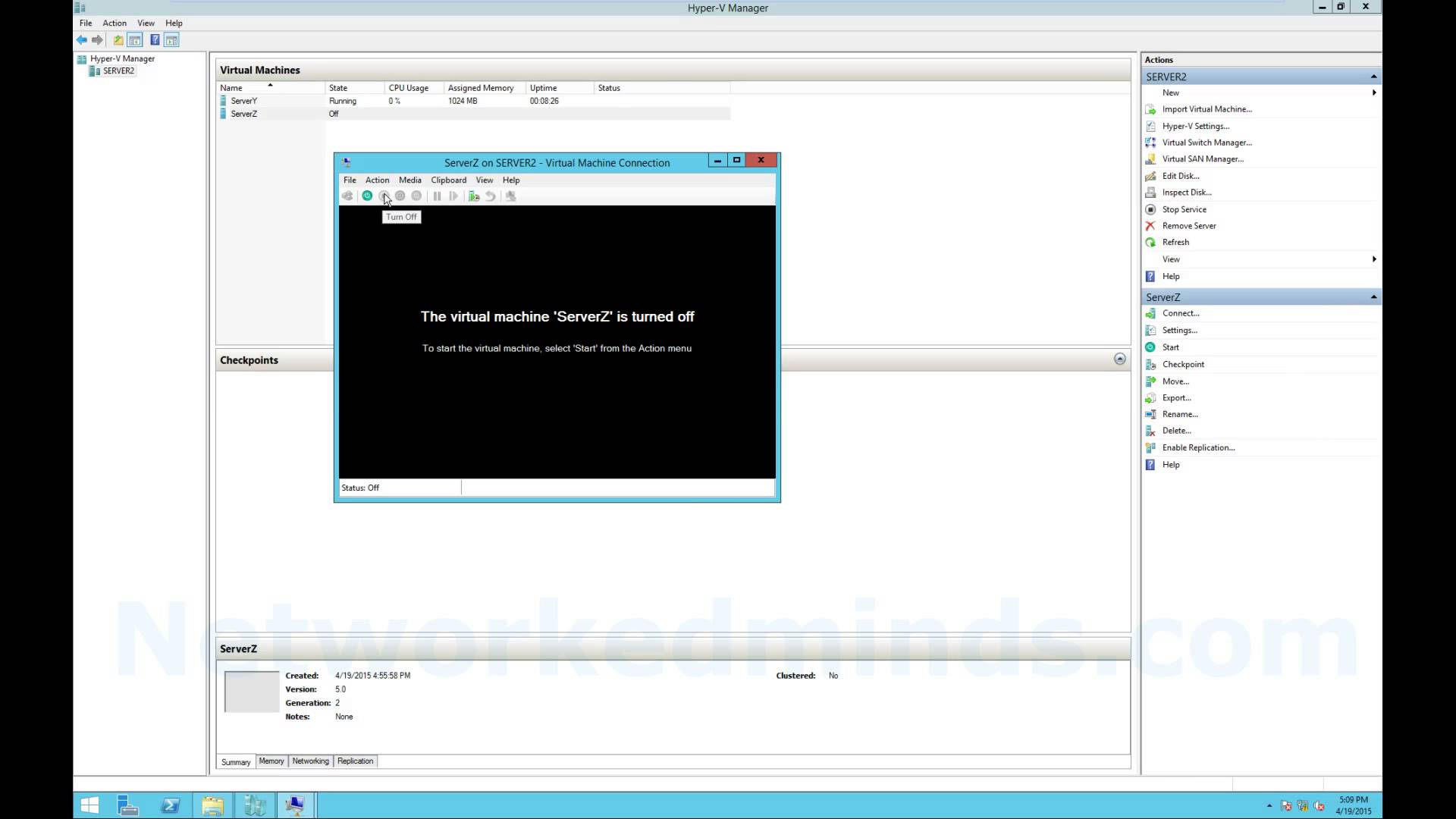Open the View menu in VM Connection window

(484, 180)
